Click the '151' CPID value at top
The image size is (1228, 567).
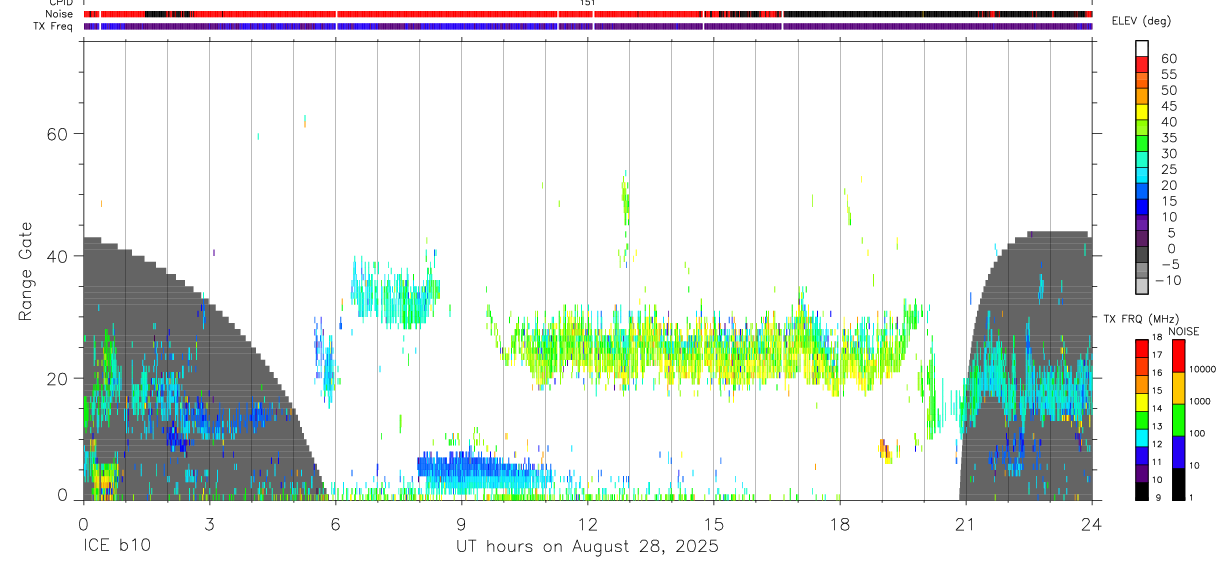[x=587, y=3]
